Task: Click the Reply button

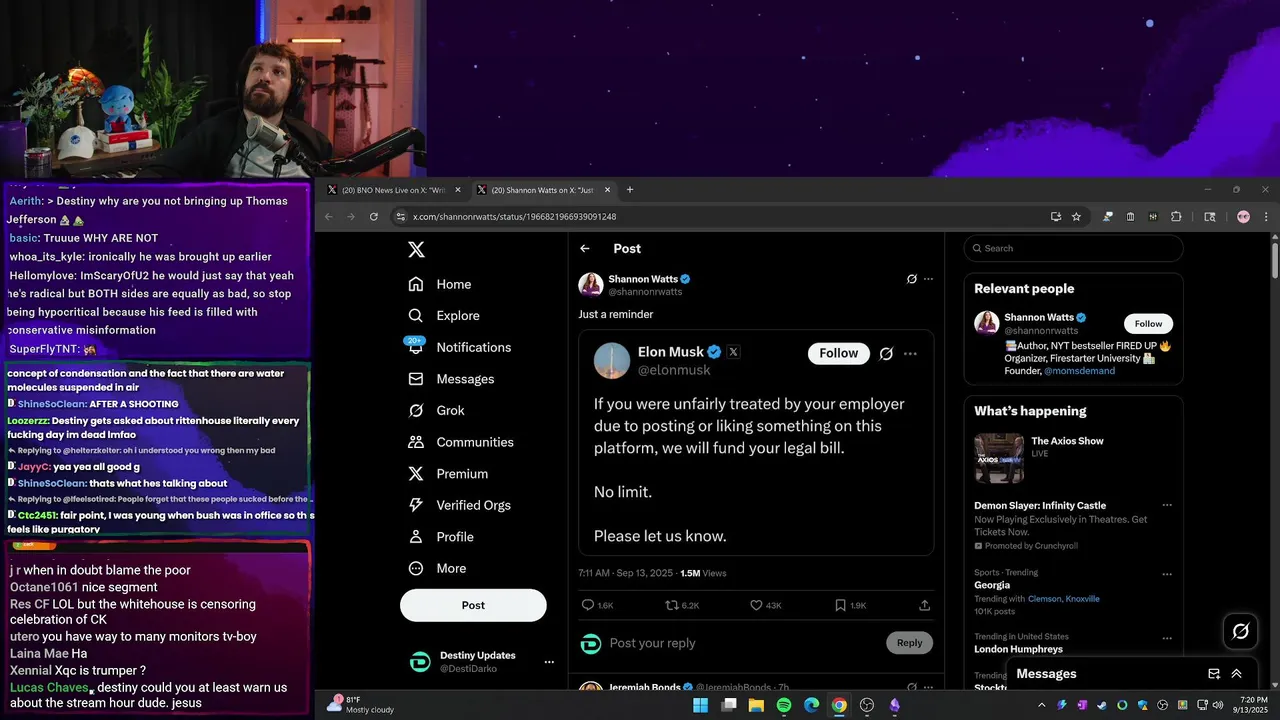Action: tap(909, 643)
